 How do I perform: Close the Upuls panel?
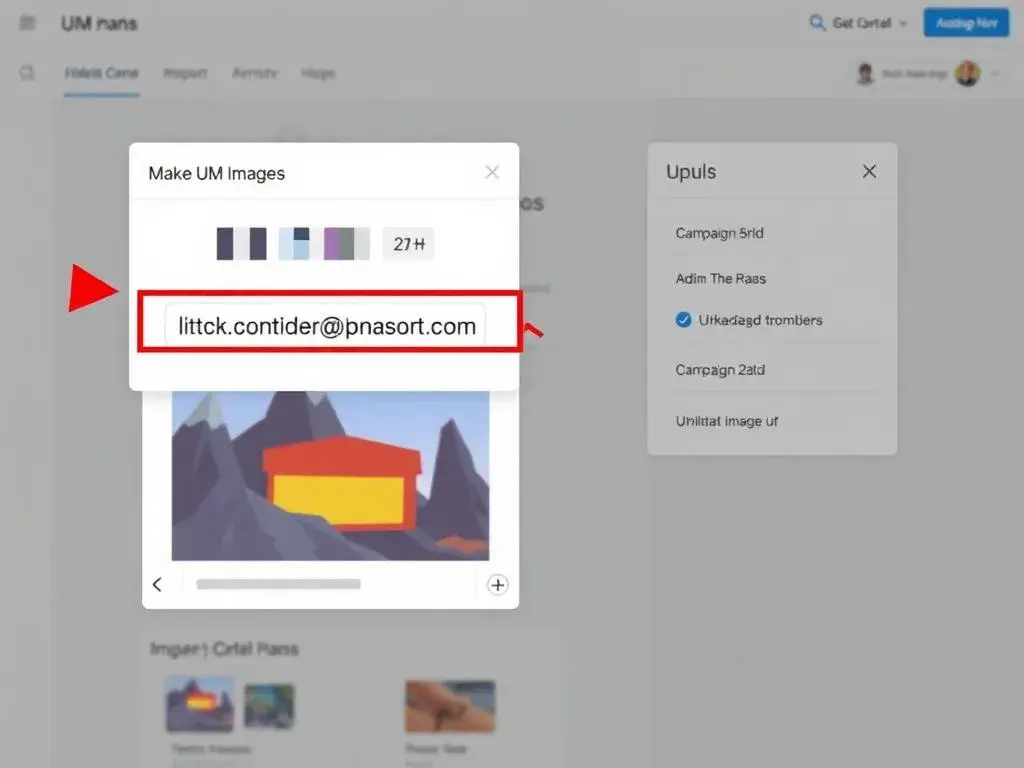click(x=869, y=171)
